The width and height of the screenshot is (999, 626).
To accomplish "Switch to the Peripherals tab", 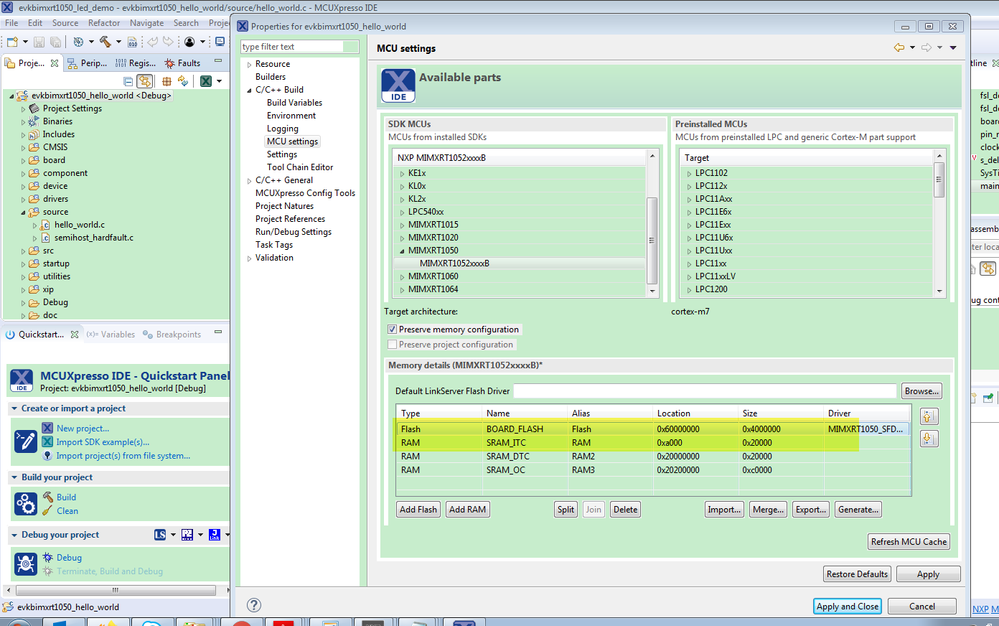I will click(x=87, y=63).
